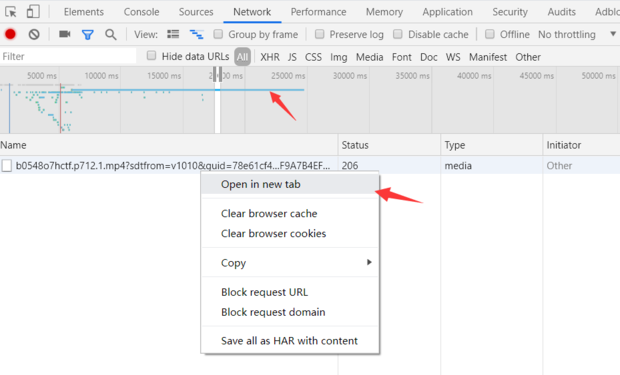The image size is (620, 375).
Task: Sort by the Type column header
Action: pyautogui.click(x=492, y=145)
